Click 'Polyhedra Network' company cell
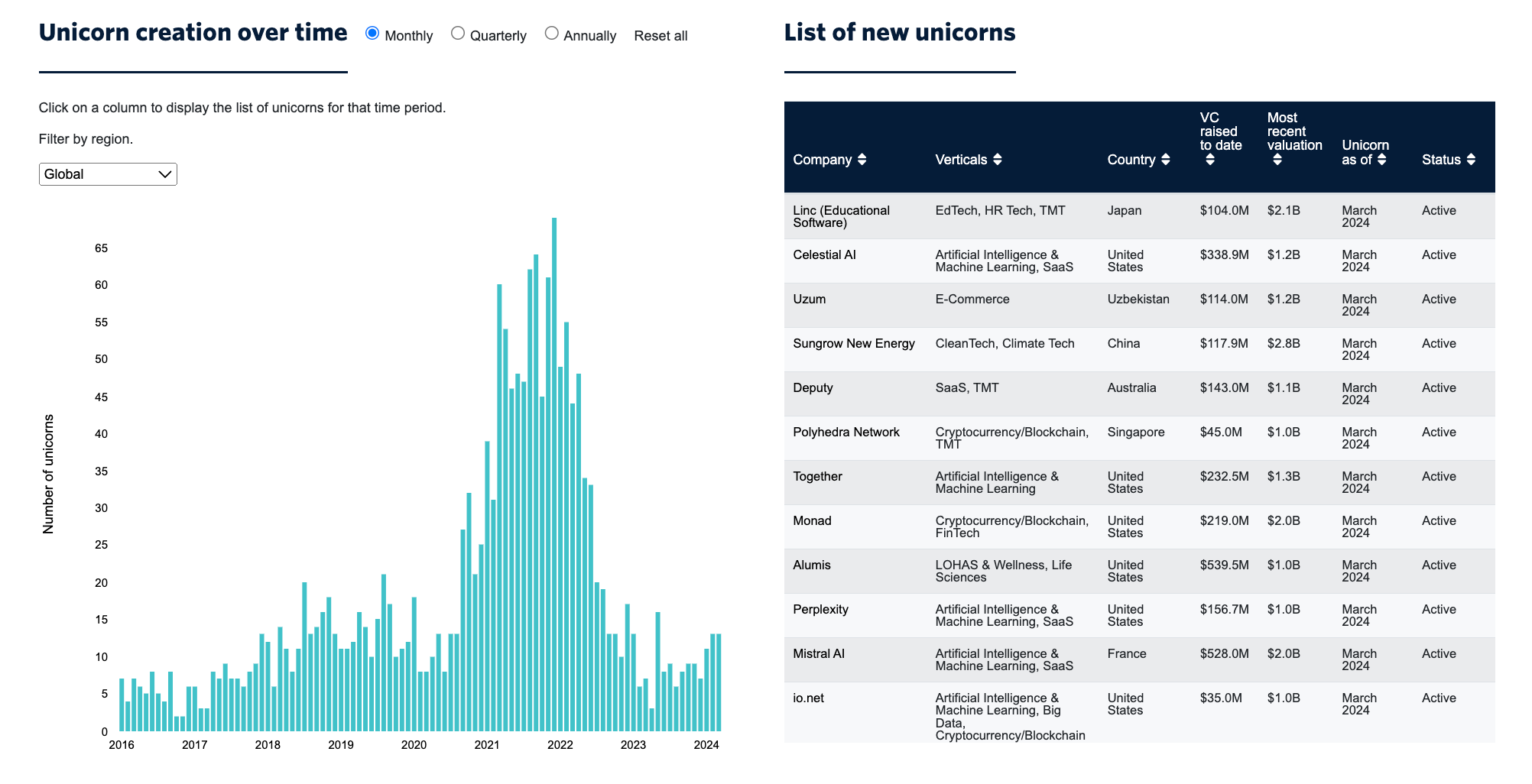Image resolution: width=1532 pixels, height=784 pixels. [x=846, y=432]
